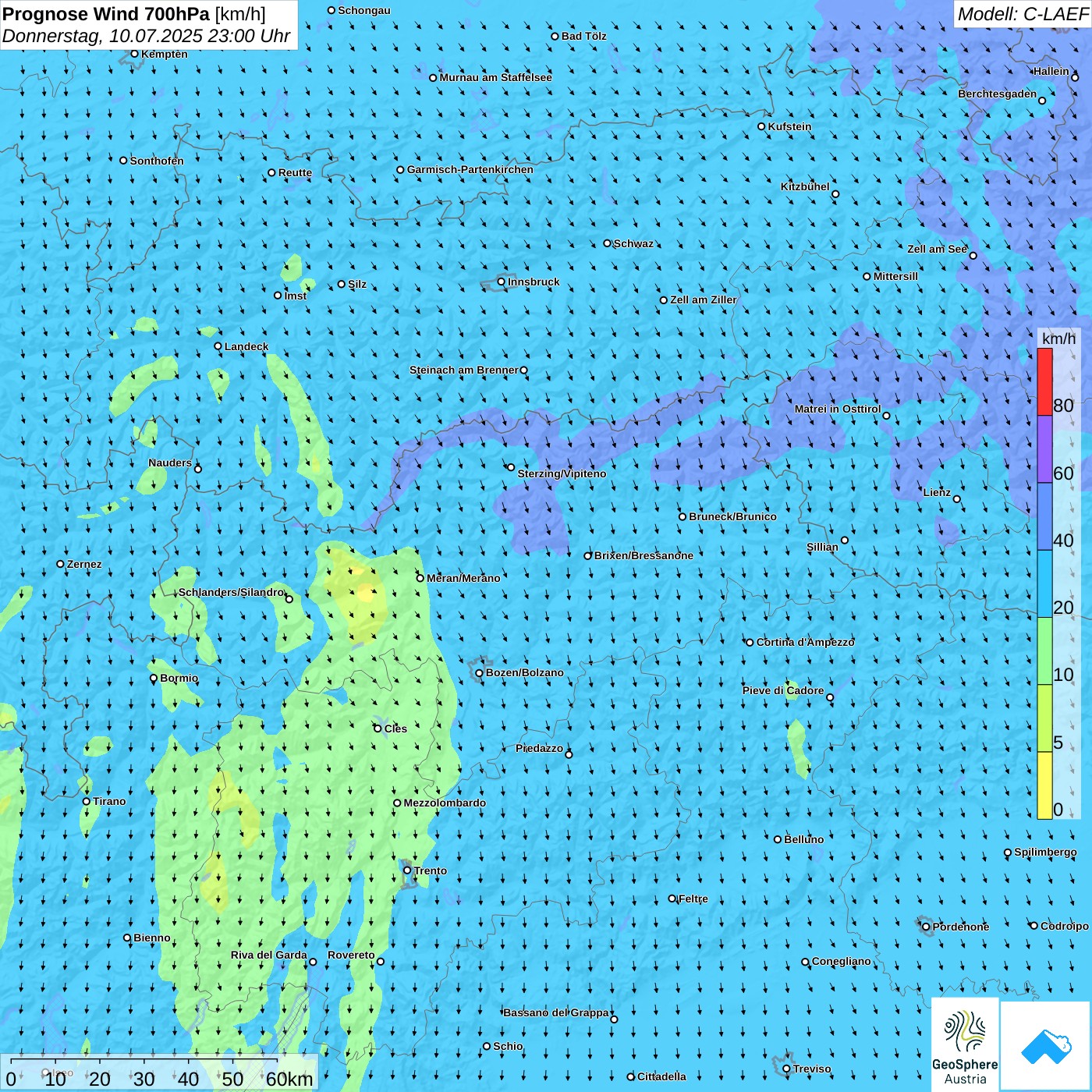
Task: Click the 'Steinach am Brenner' label
Action: pos(464,370)
